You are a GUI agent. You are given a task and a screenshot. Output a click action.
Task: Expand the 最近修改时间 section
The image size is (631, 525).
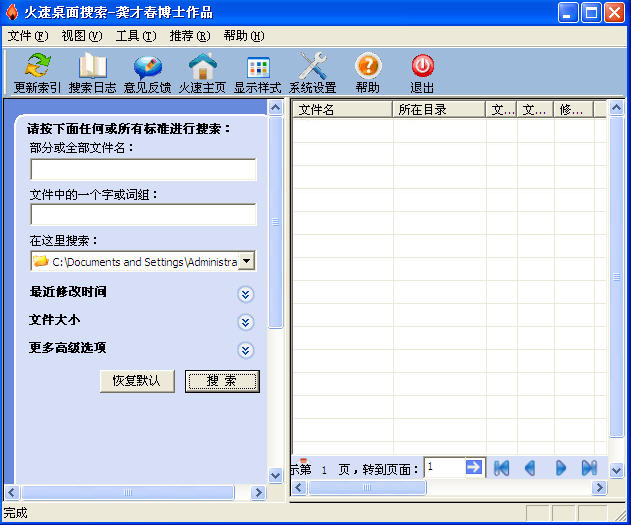coord(246,294)
